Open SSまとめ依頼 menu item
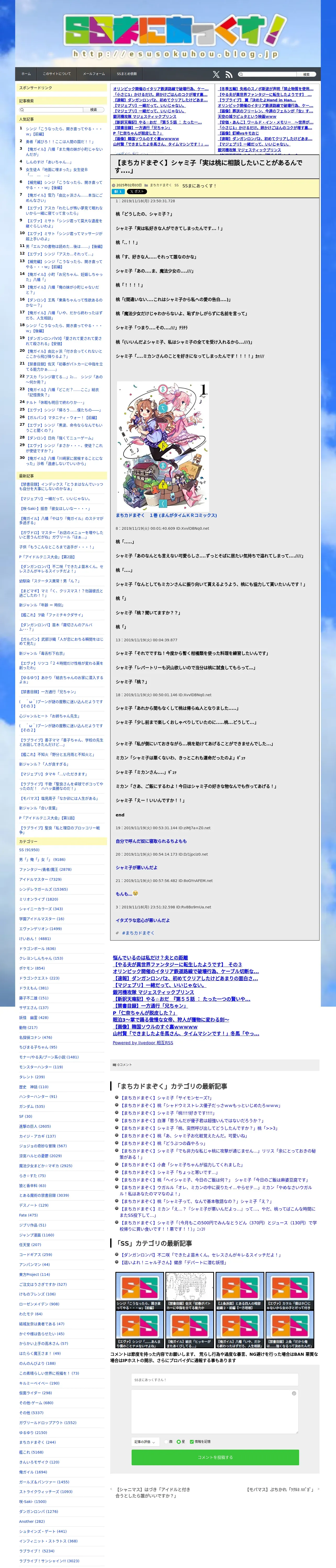 tap(127, 74)
